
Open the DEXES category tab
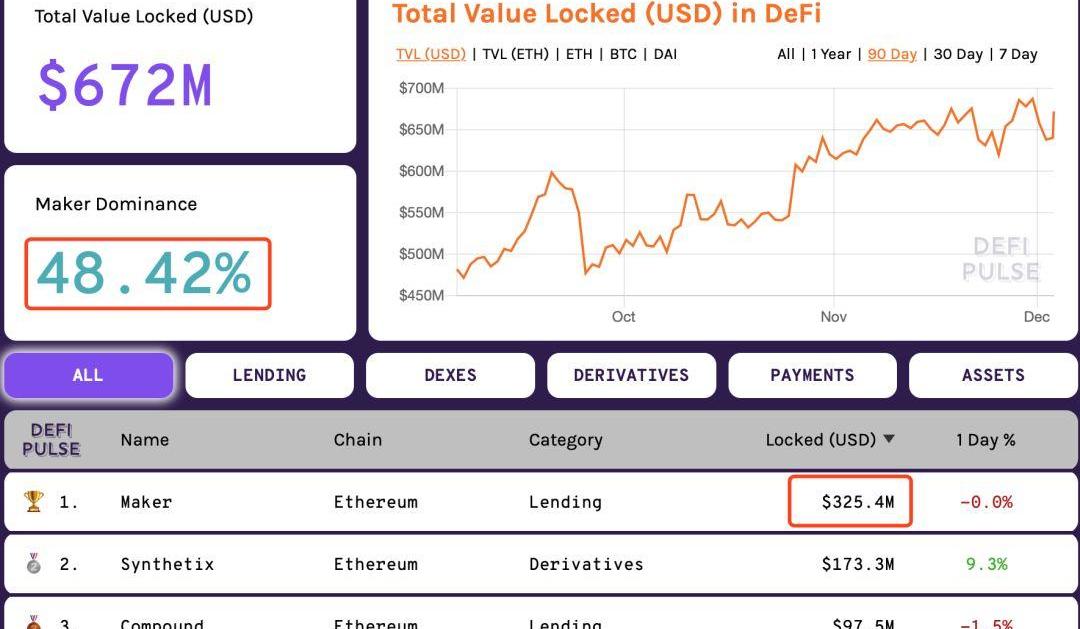click(450, 375)
